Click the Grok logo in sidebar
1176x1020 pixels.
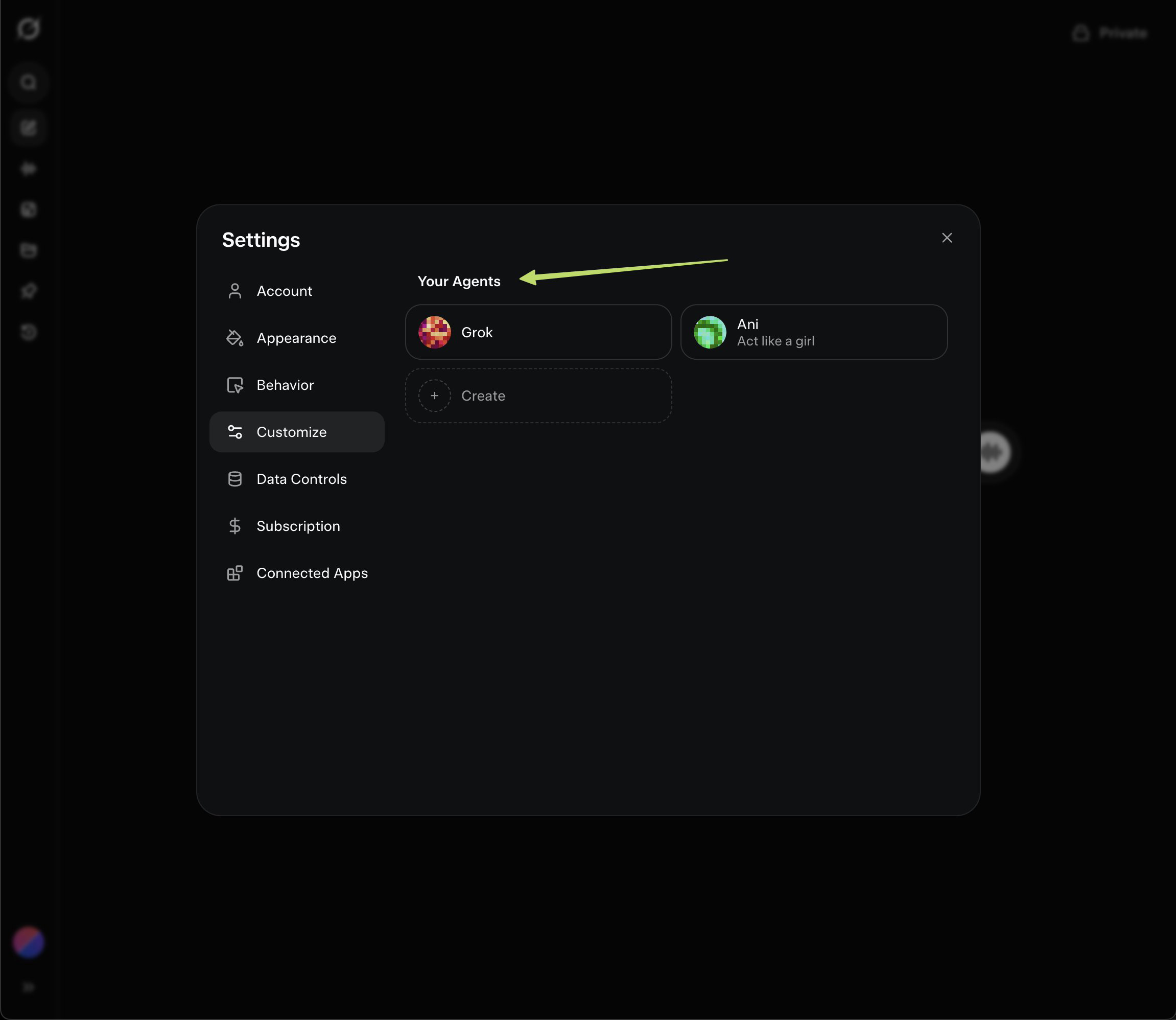point(29,29)
